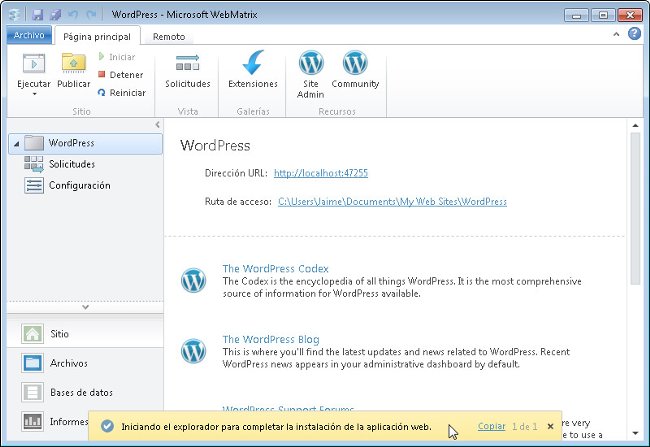This screenshot has width=650, height=447.
Task: Select WordPress in the site tree
Action: click(85, 143)
